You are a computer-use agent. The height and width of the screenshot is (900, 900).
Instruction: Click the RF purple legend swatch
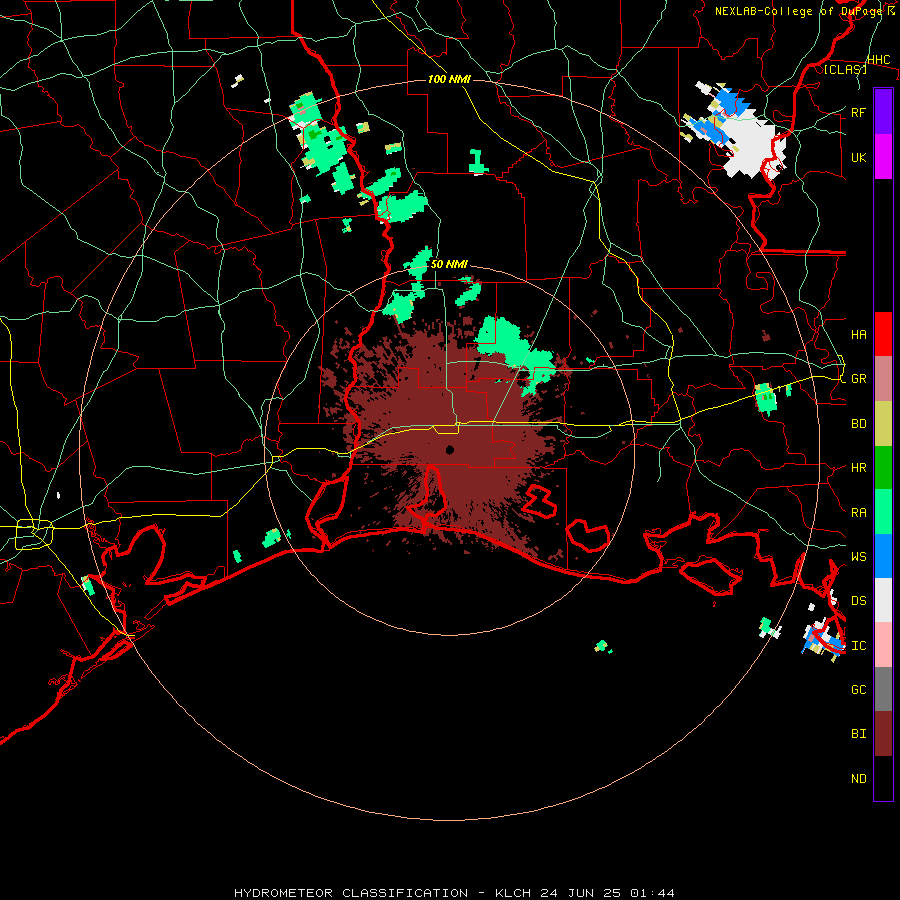[883, 112]
